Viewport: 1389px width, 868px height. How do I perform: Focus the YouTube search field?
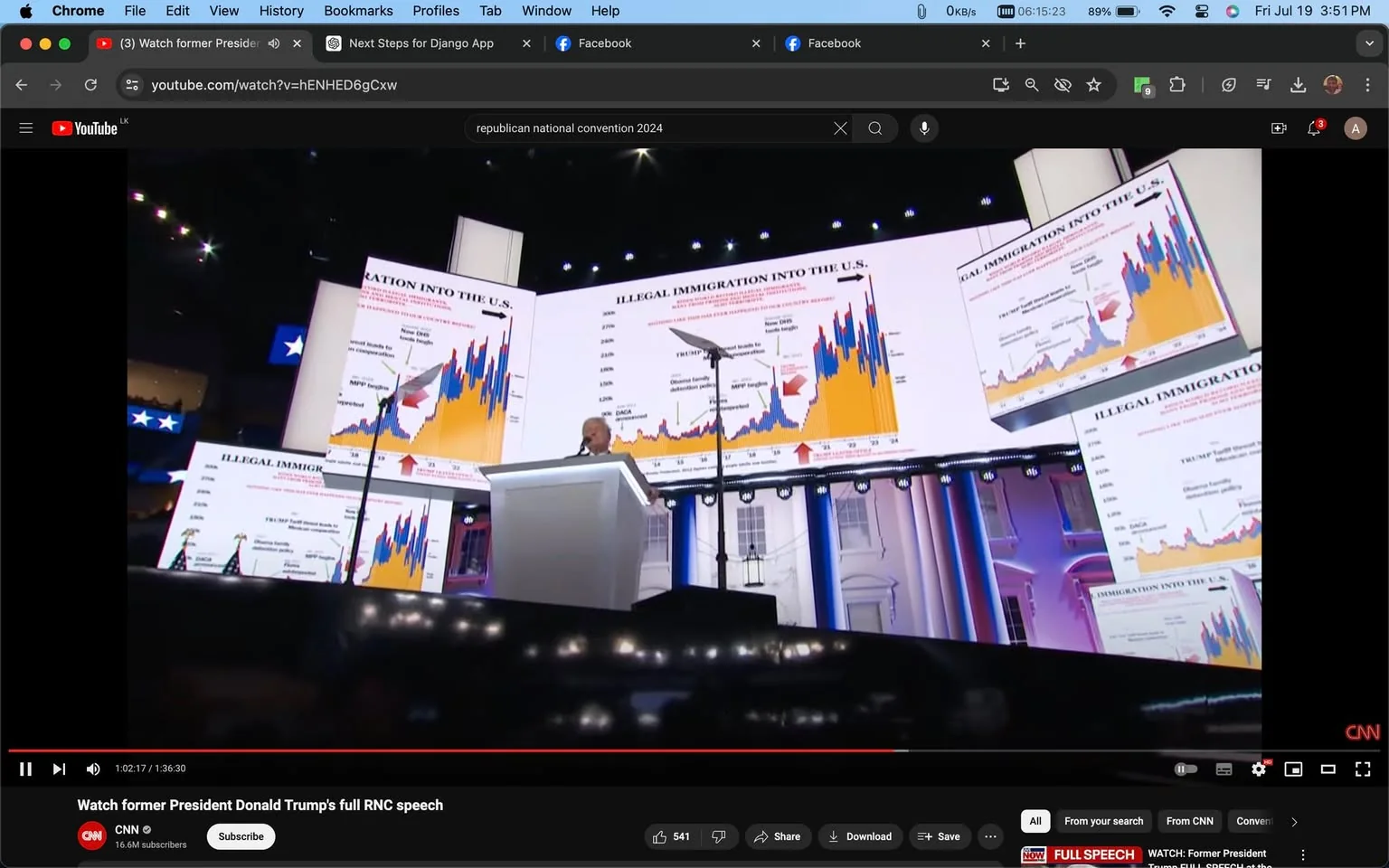click(x=651, y=128)
